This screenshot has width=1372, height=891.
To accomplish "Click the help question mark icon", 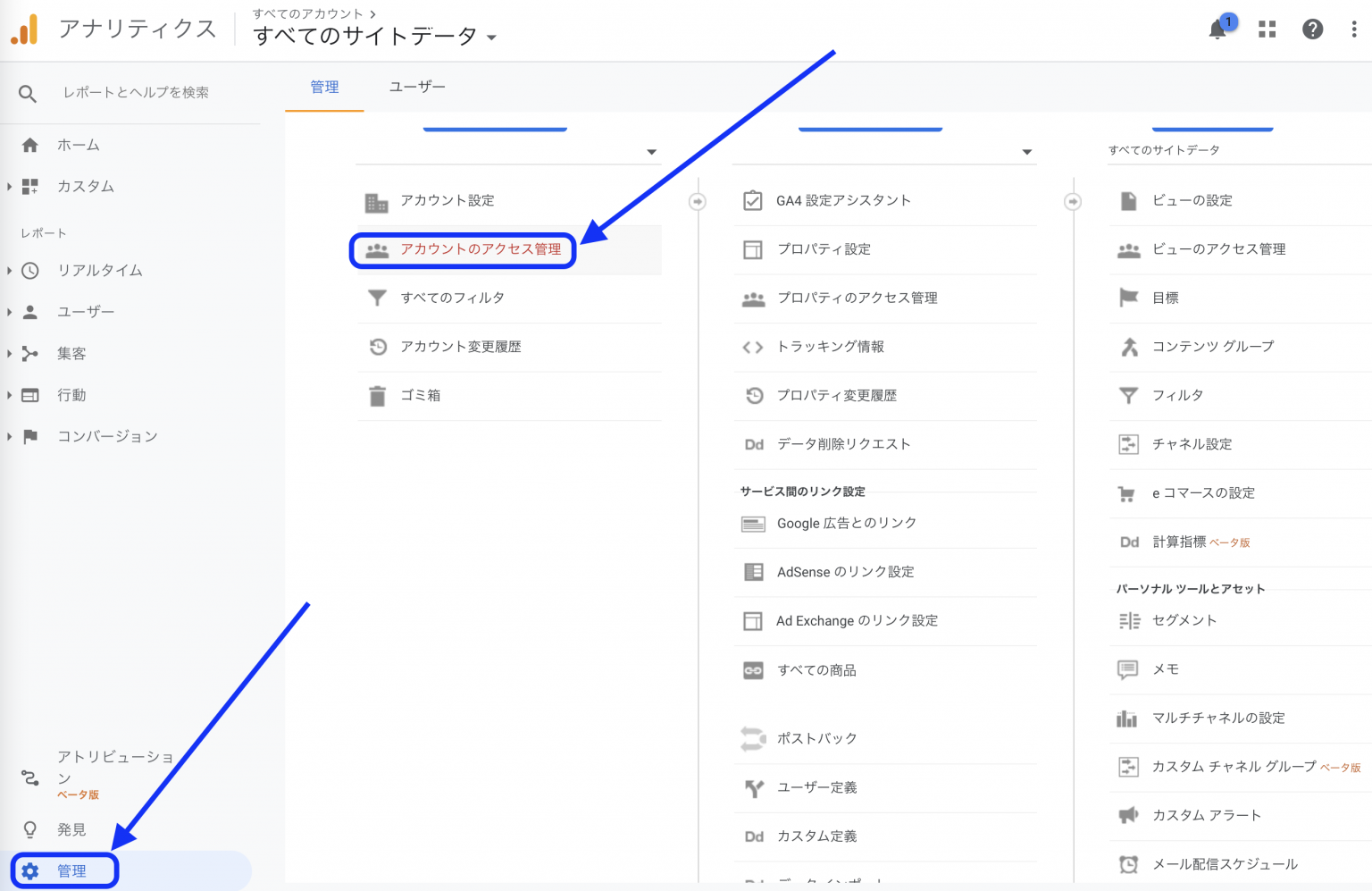I will tap(1312, 29).
